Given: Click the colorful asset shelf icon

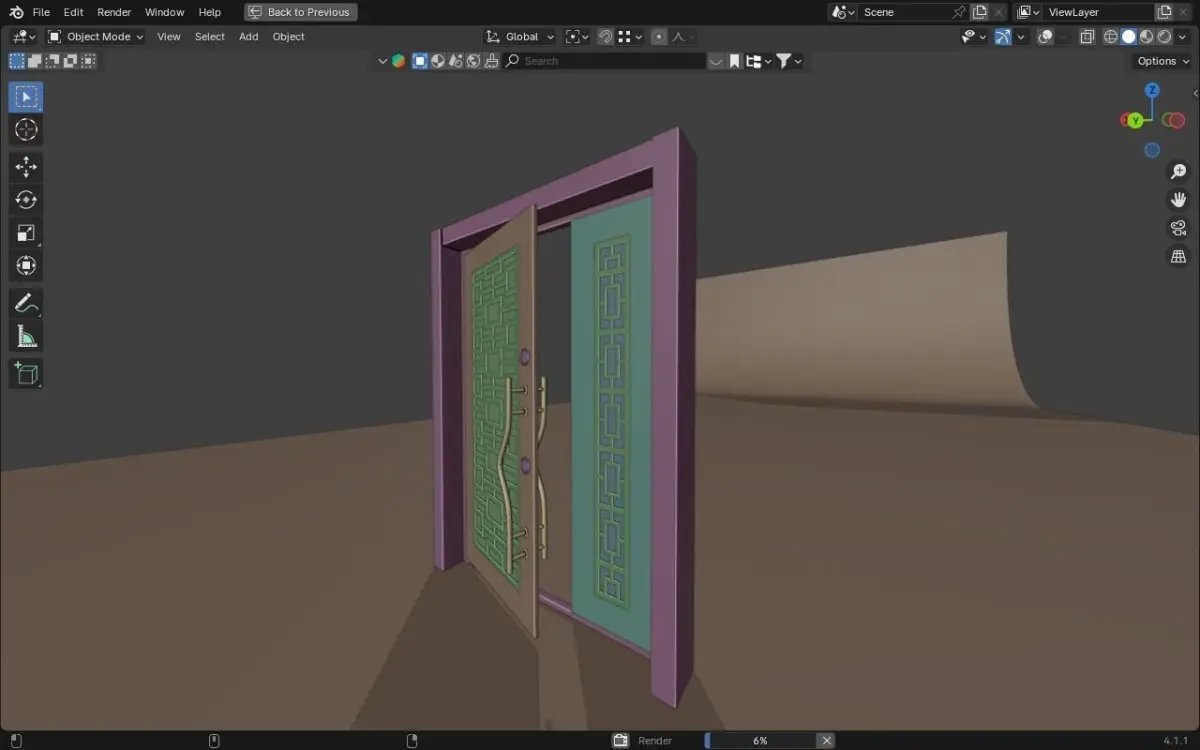Looking at the screenshot, I should [398, 61].
